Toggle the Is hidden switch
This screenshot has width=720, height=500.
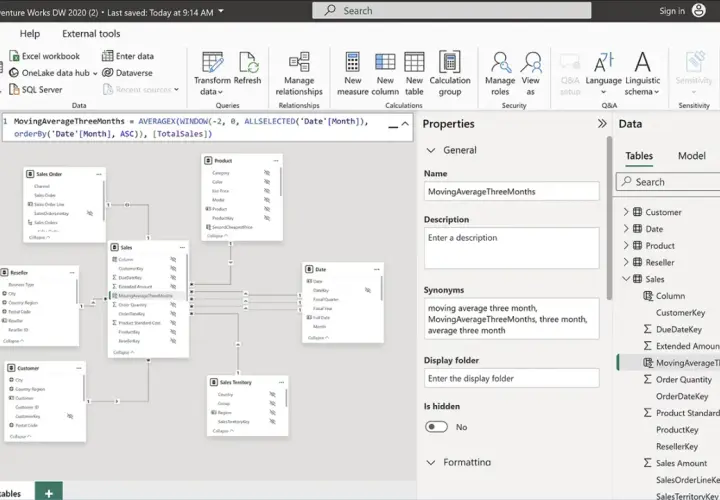tap(436, 427)
